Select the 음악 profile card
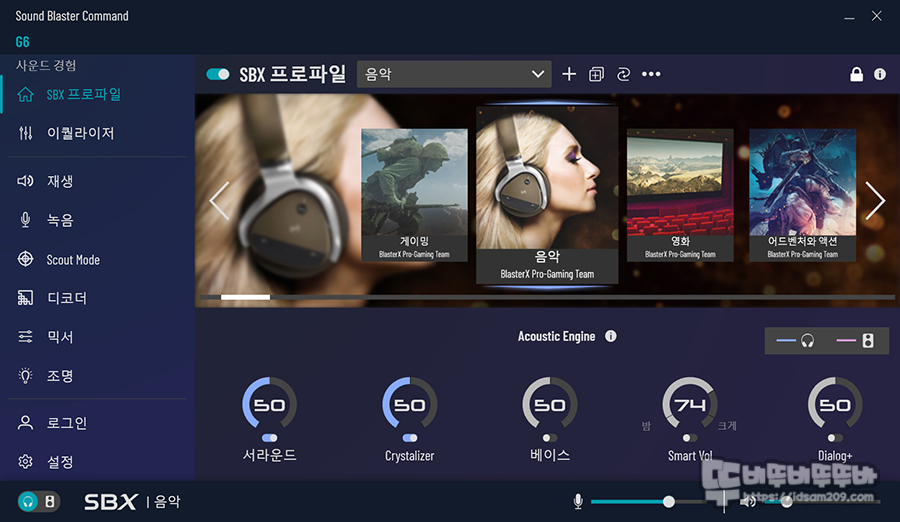The image size is (900, 522). click(x=547, y=195)
